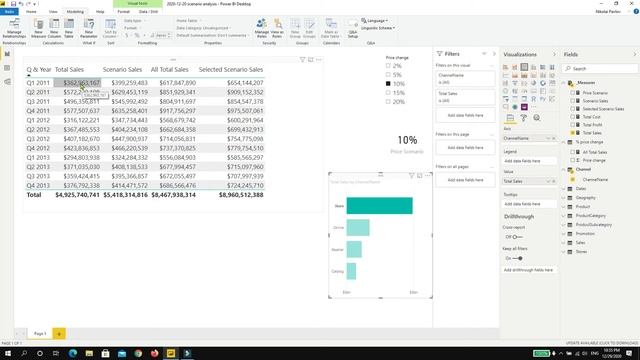
Task: Open focus mode on the table visual
Action: coord(311,60)
